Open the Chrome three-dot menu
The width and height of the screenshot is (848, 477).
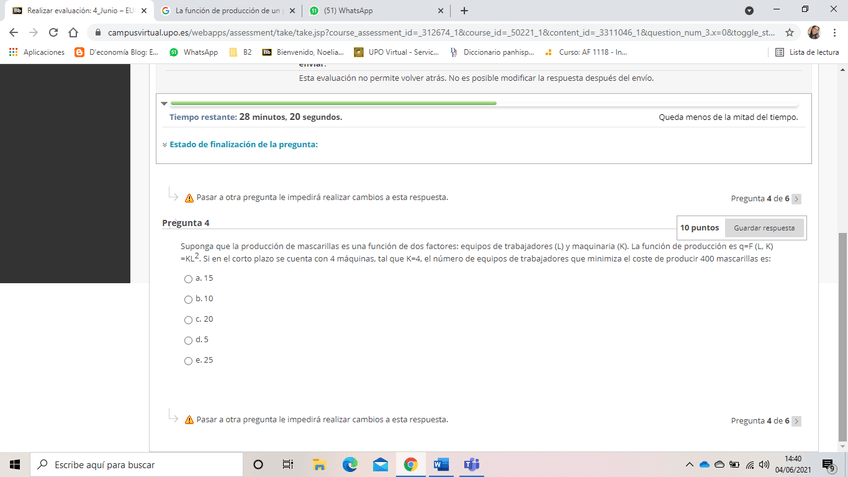(834, 32)
